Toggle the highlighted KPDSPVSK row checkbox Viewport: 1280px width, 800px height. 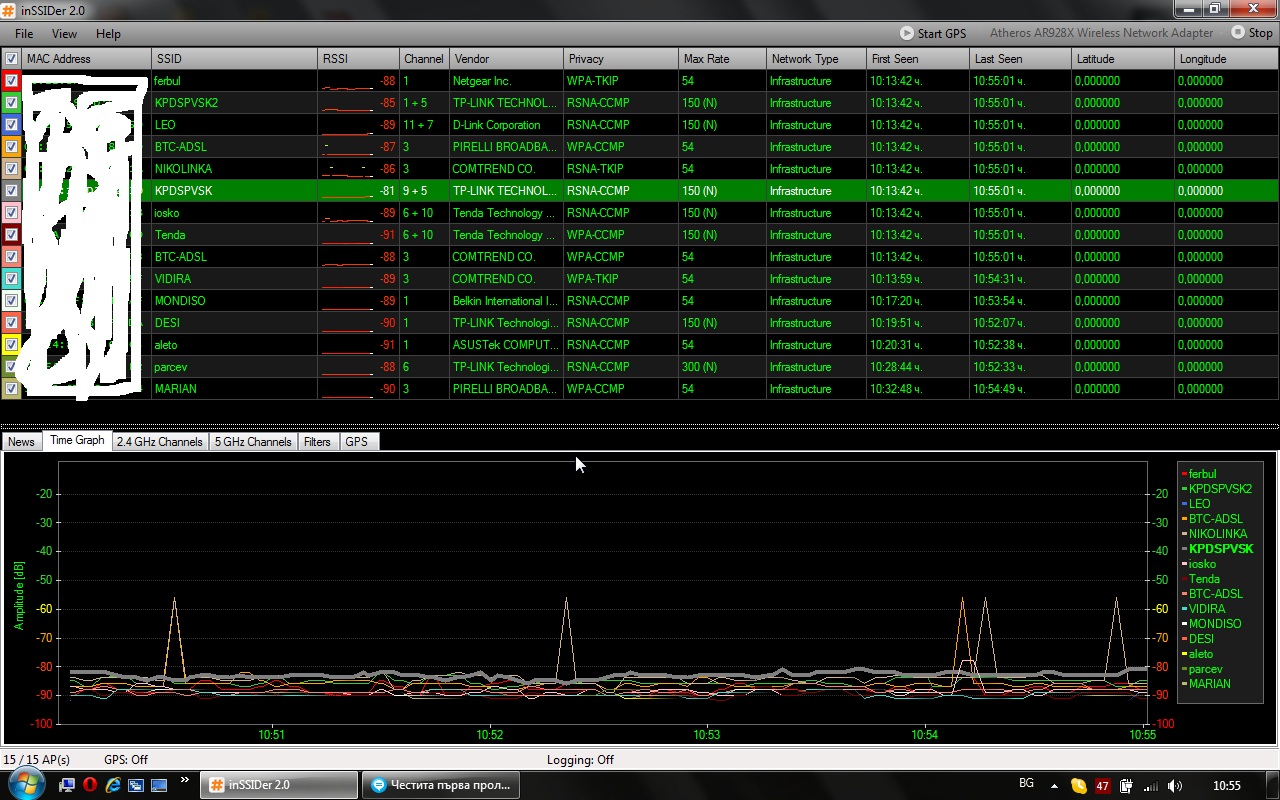tap(11, 191)
